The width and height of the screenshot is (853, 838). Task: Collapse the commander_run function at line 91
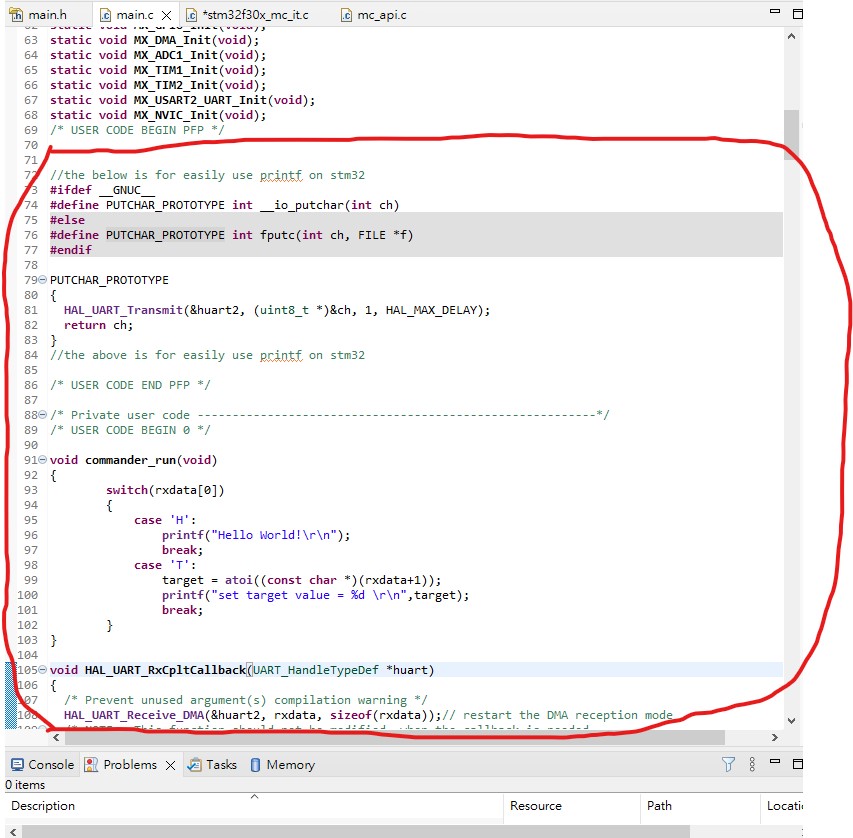click(42, 460)
